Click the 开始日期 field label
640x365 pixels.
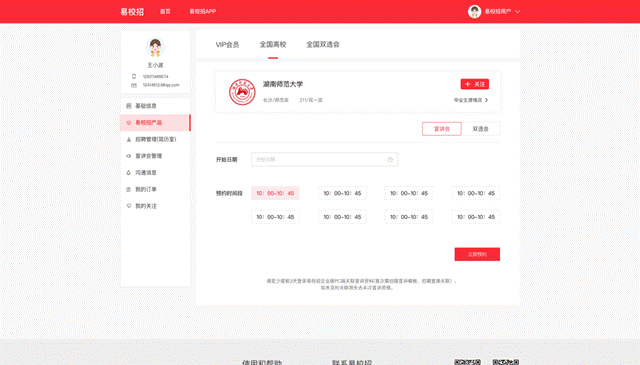point(227,160)
